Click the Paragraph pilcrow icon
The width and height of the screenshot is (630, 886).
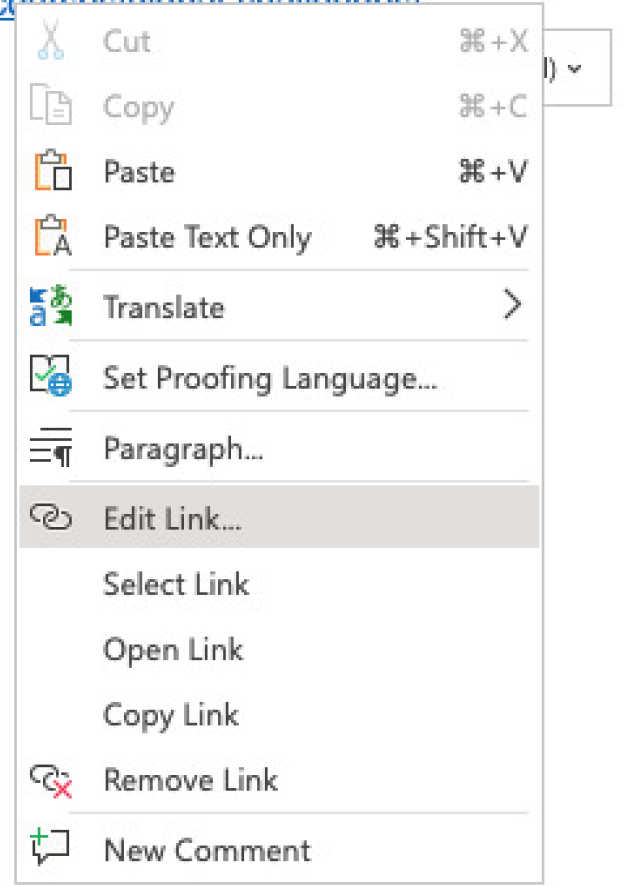[50, 449]
